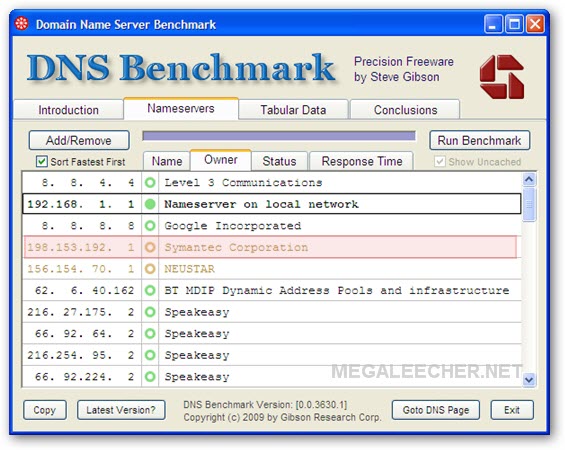Select IP address 216.27.175.2

(81, 312)
